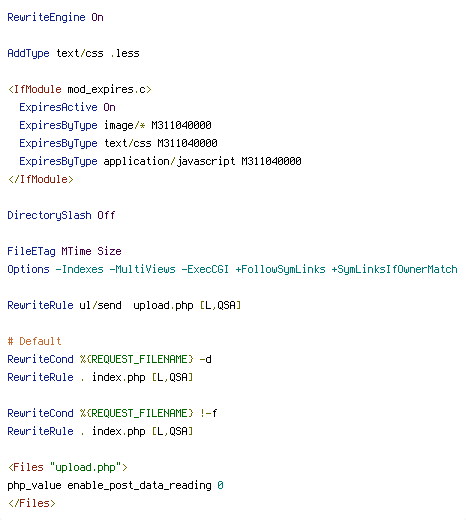Click enable_post_data_reading in the php_value line
Screen dimensions: 466x520
(139, 485)
